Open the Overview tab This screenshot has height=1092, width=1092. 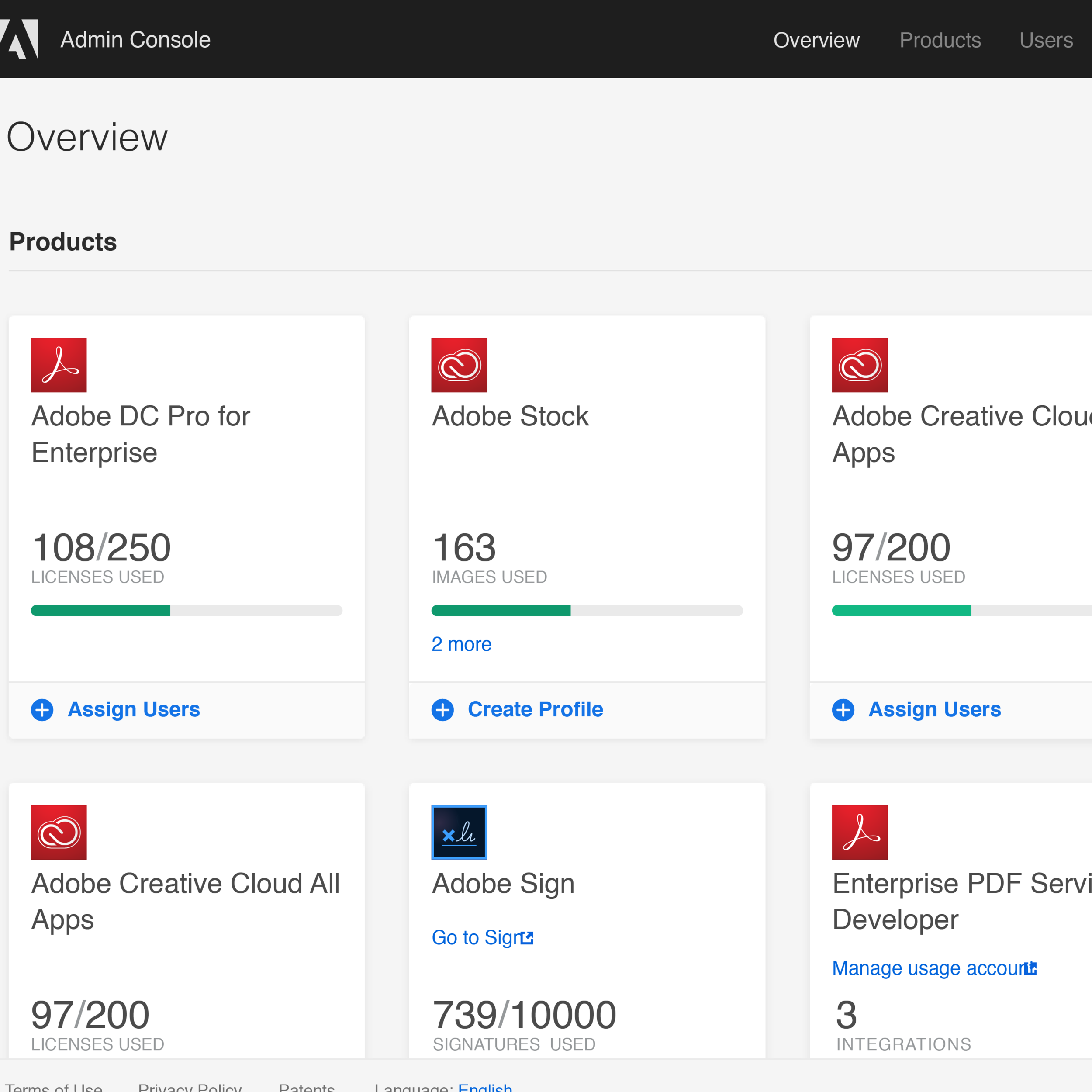click(x=816, y=40)
